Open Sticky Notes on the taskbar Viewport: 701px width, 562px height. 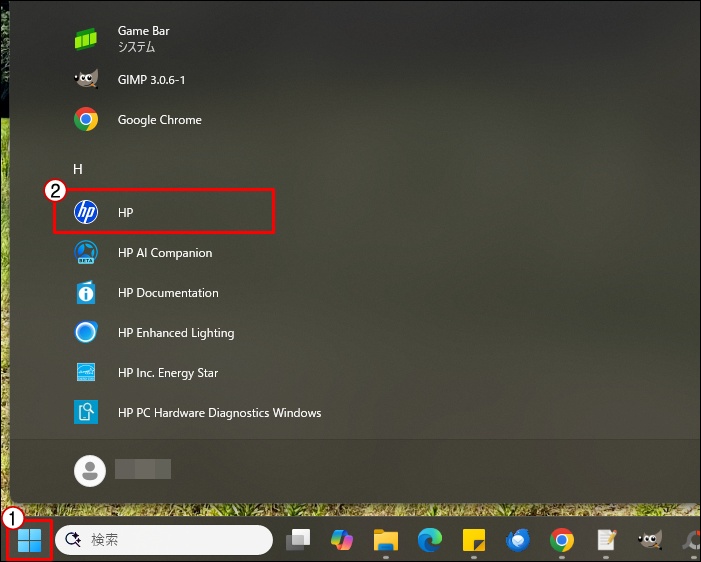pyautogui.click(x=474, y=541)
